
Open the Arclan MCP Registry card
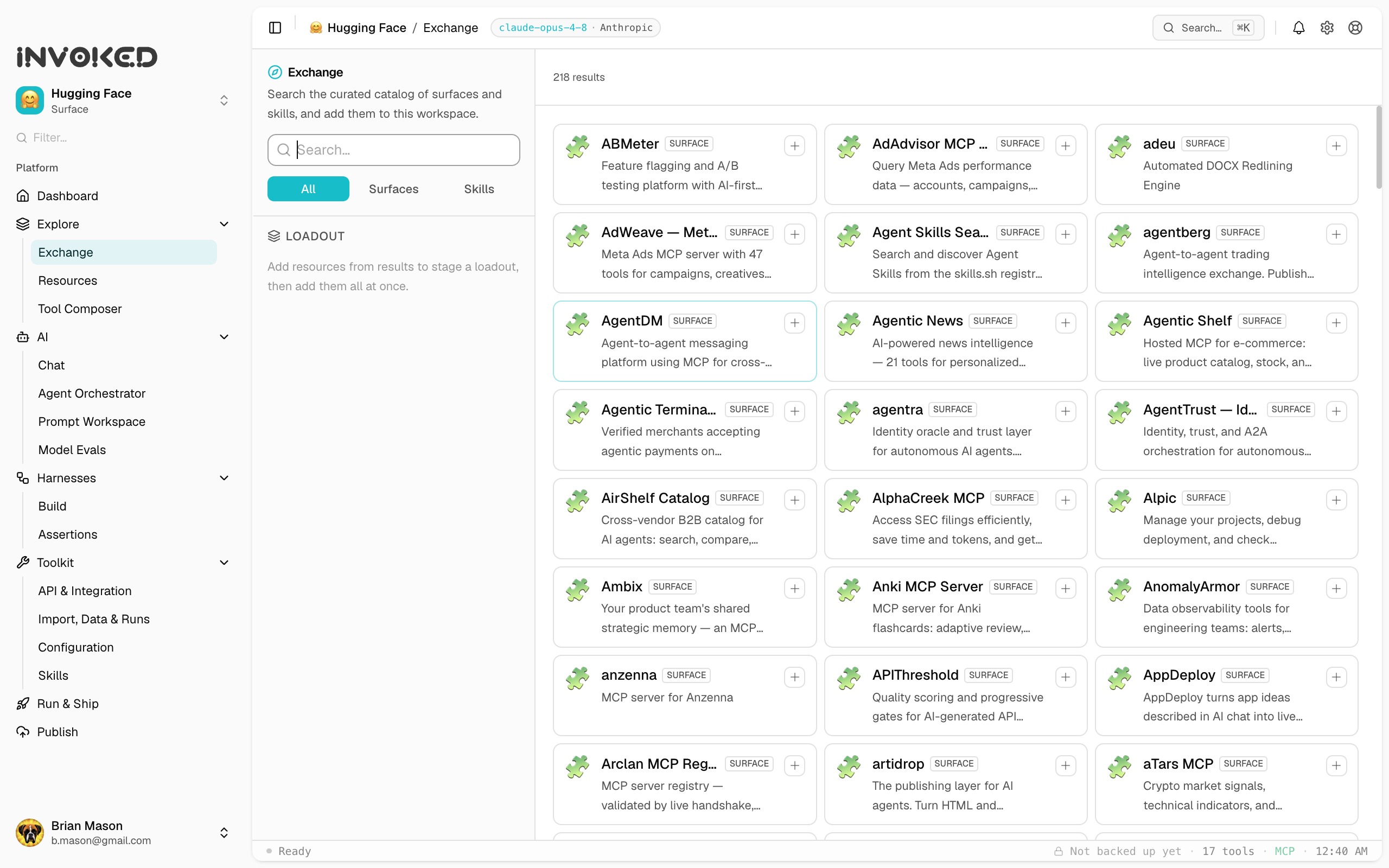point(684,783)
